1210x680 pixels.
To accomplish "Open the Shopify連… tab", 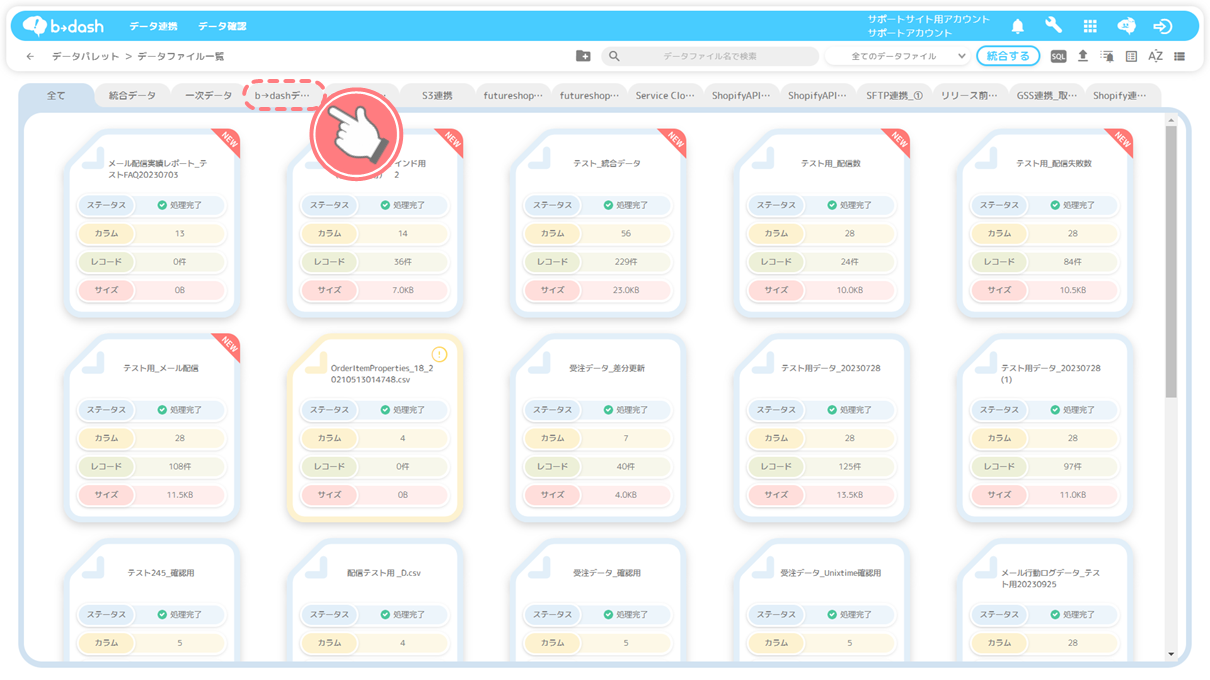I will click(1120, 96).
